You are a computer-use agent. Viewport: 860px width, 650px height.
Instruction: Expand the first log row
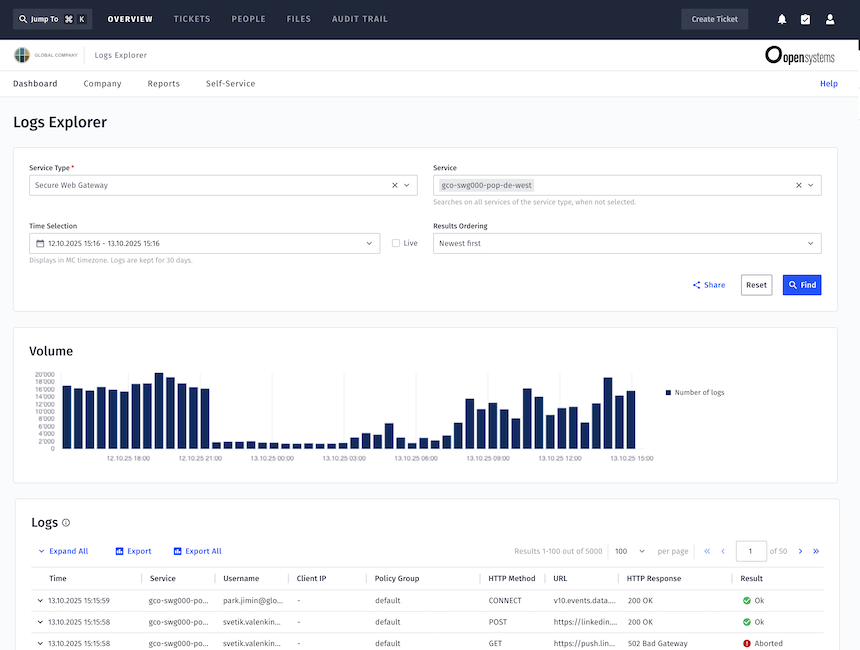coord(39,601)
